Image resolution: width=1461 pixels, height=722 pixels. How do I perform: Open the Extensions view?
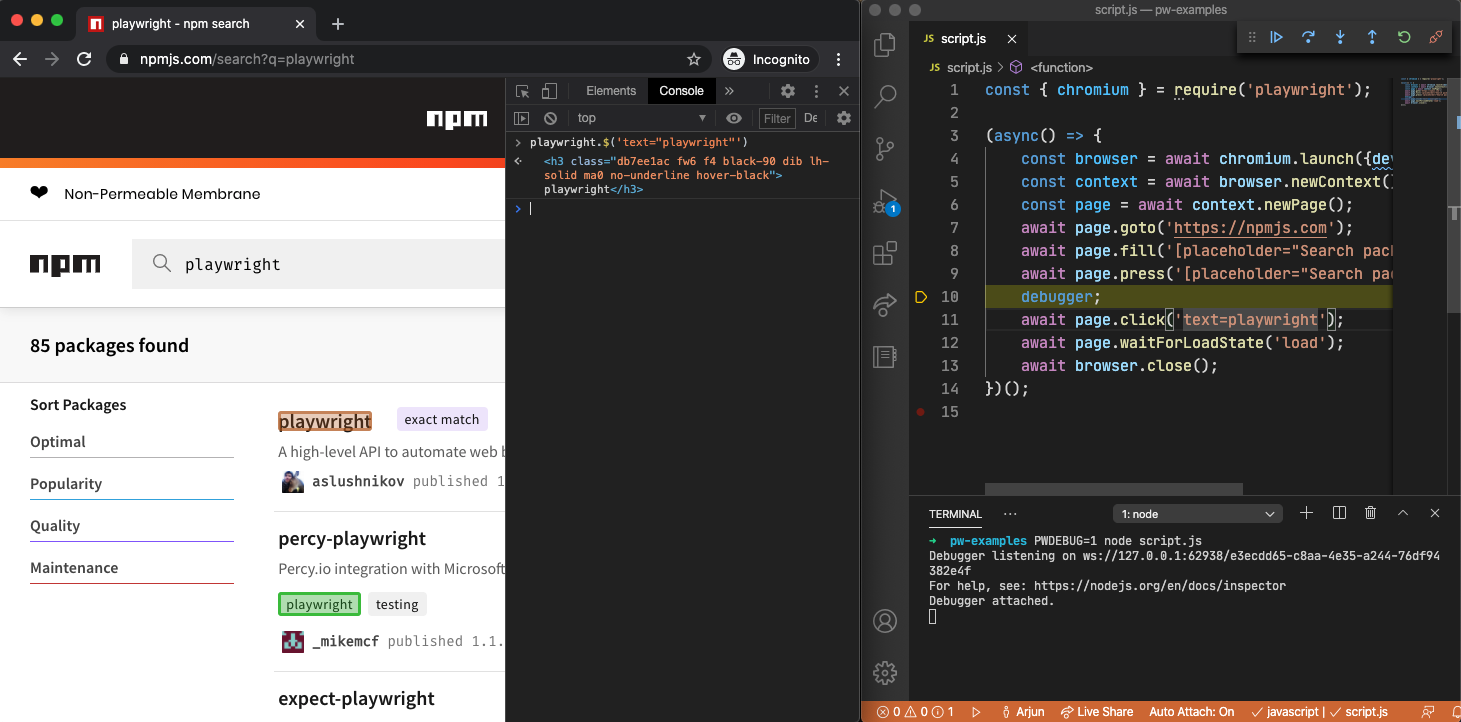pos(884,253)
